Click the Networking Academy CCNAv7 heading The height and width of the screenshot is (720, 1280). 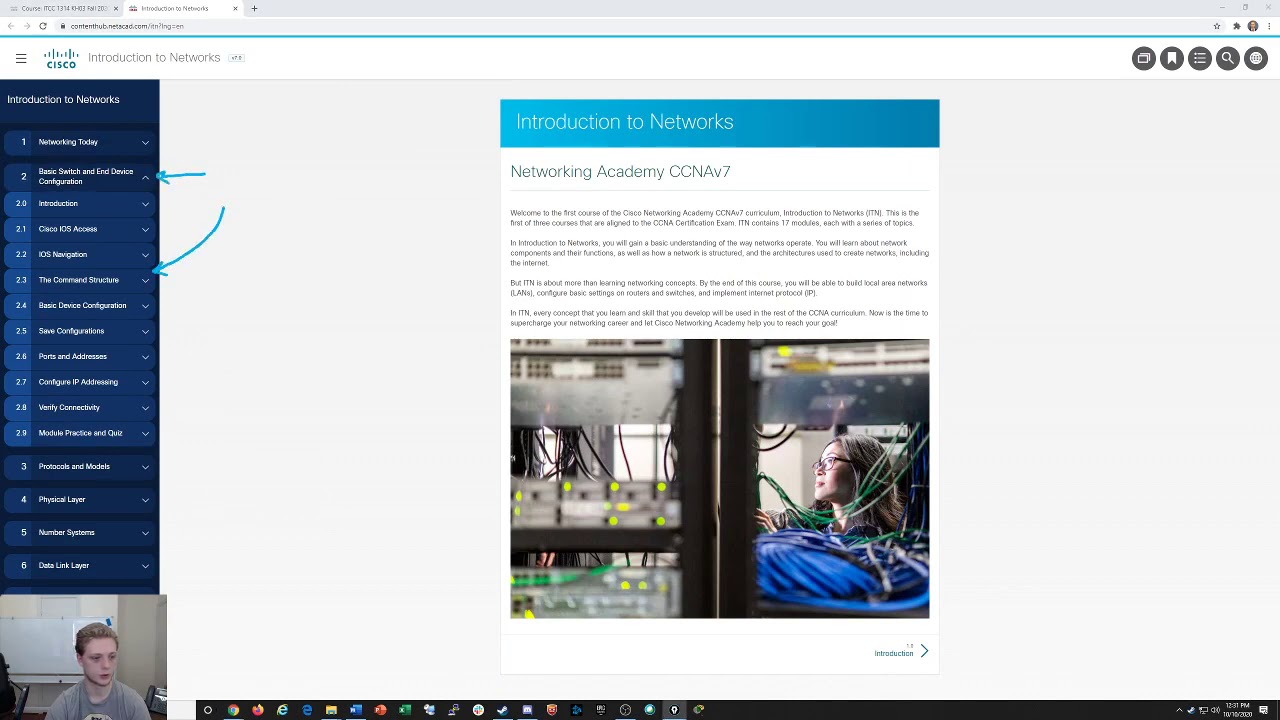tap(620, 172)
